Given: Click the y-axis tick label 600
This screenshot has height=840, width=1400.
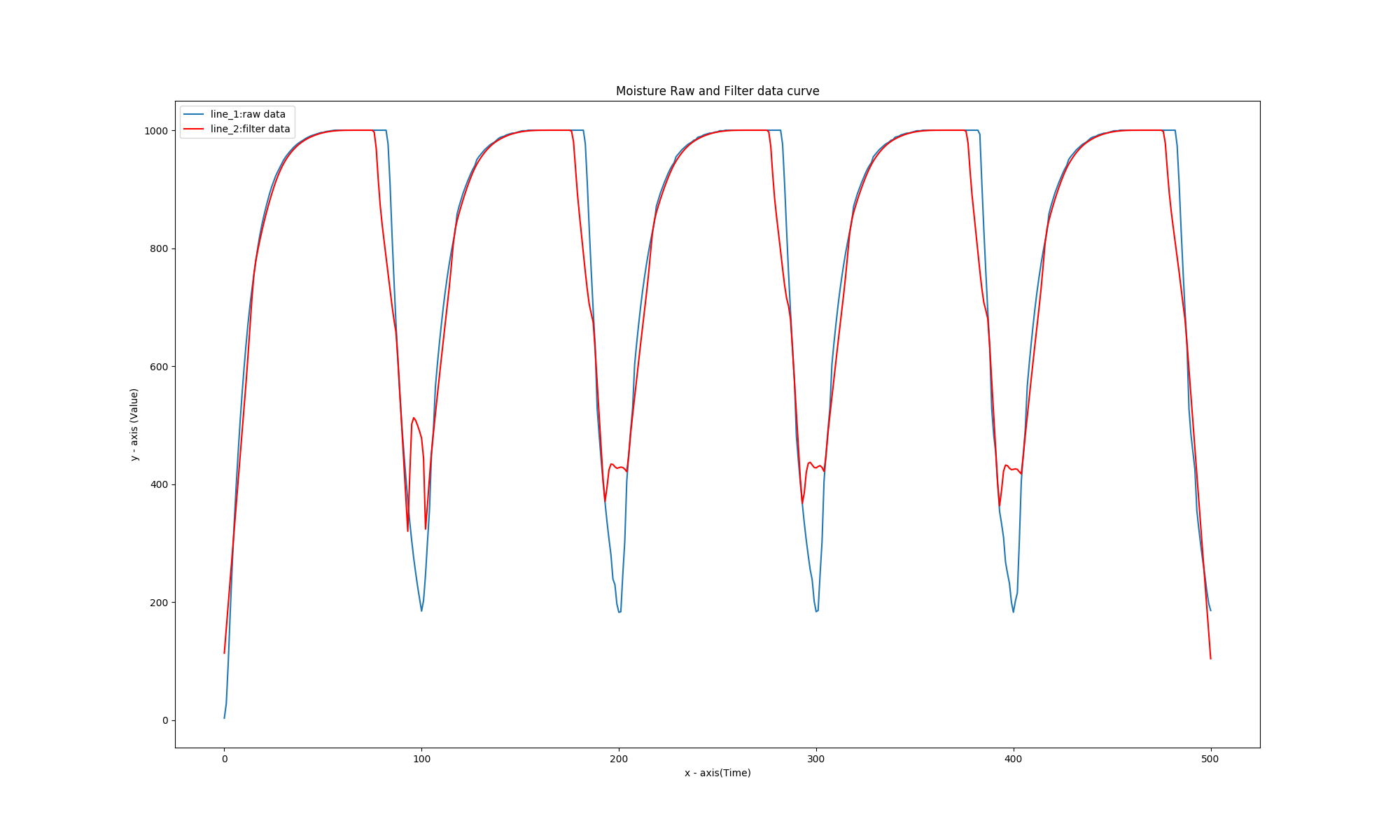Looking at the screenshot, I should (x=159, y=367).
